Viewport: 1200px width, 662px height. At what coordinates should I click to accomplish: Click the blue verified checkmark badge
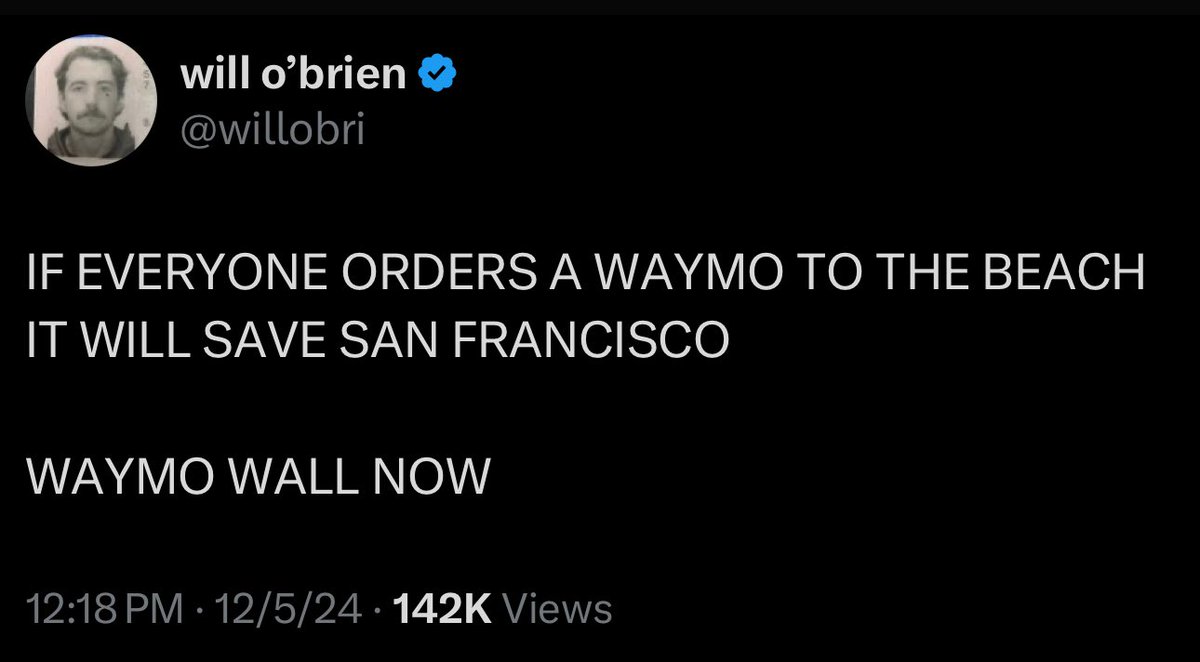tap(438, 75)
